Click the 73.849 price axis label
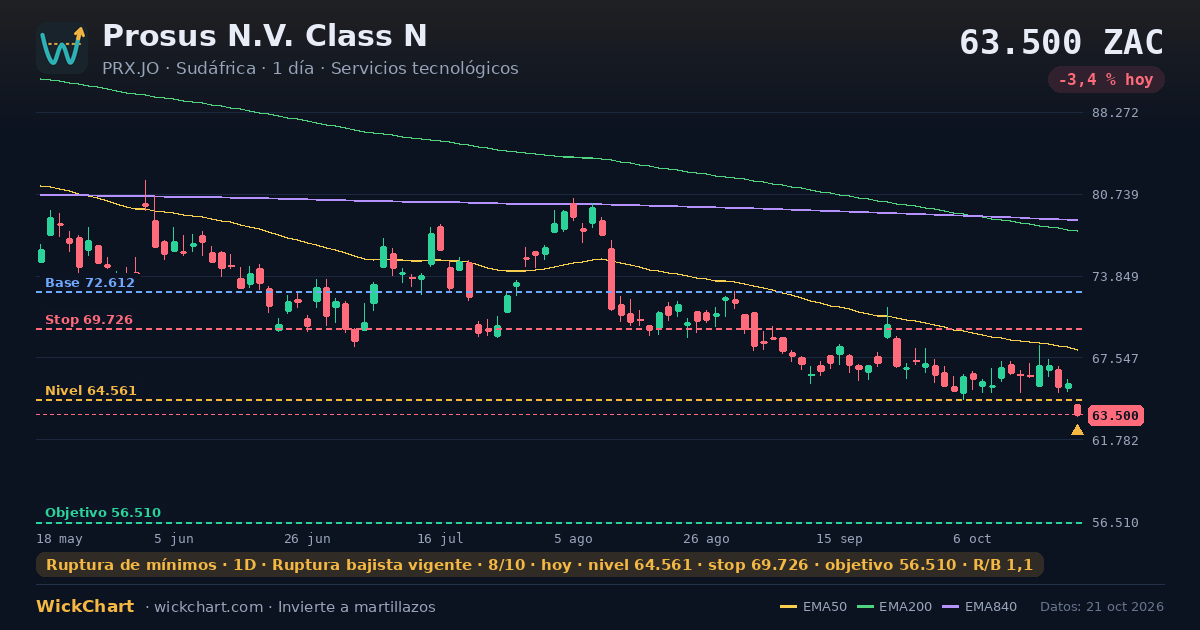Screen dimensions: 1200x630 point(1115,277)
